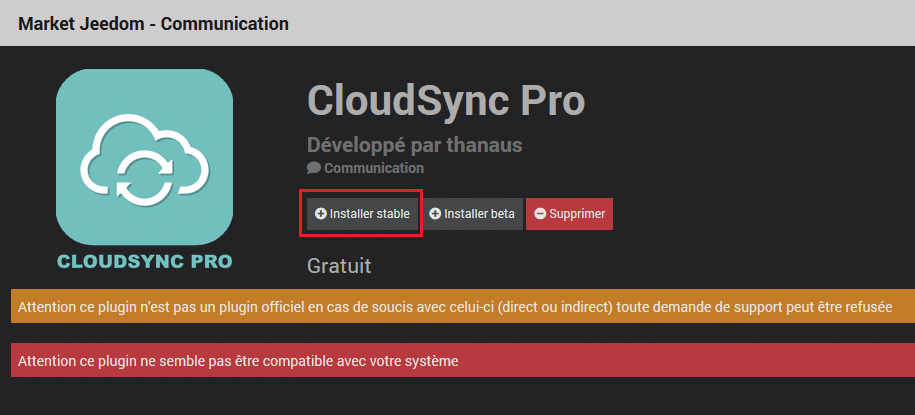This screenshot has width=915, height=415.
Task: Click the orange unofficial plugin warning banner
Action: (x=463, y=306)
